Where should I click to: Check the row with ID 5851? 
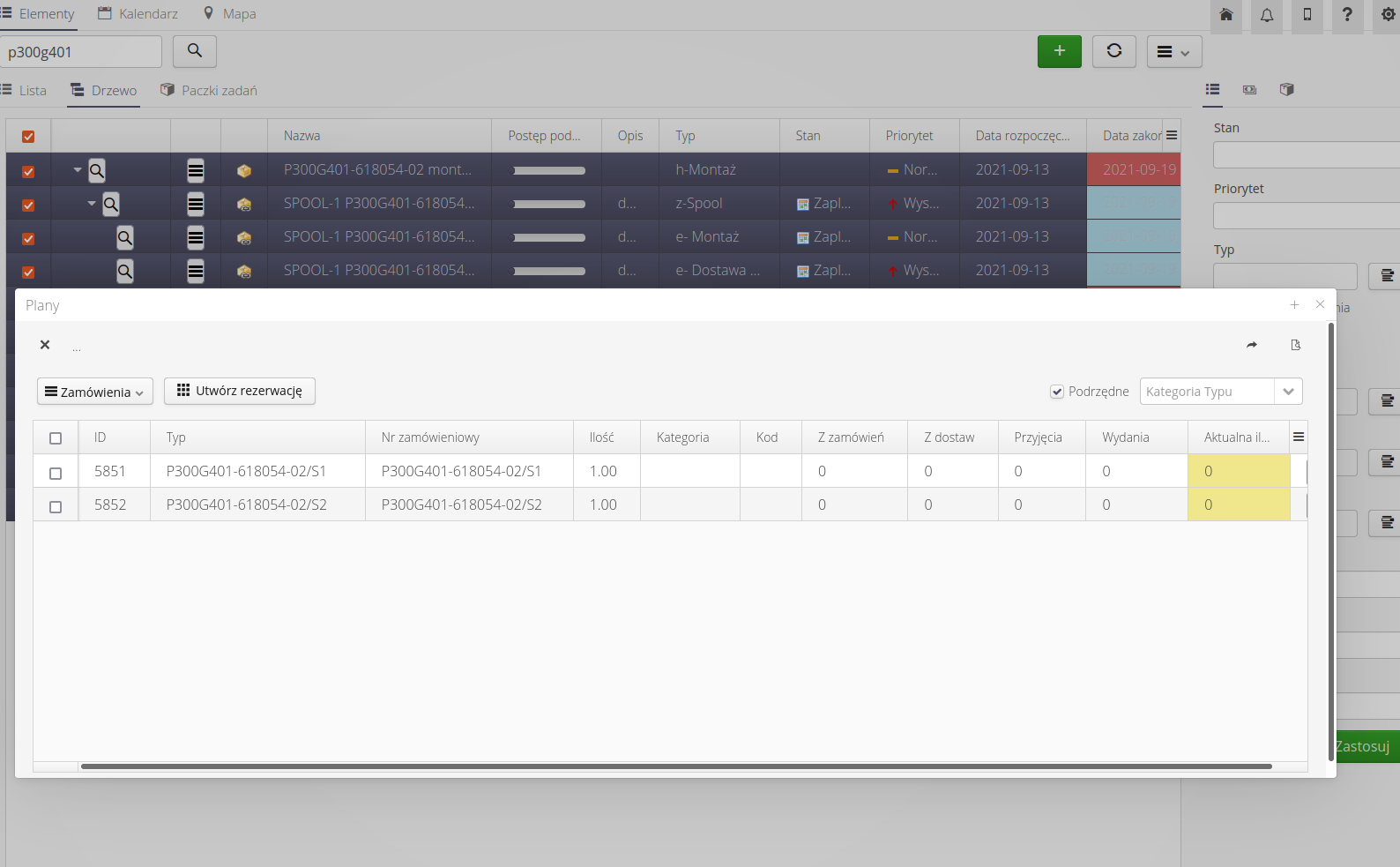click(x=56, y=473)
